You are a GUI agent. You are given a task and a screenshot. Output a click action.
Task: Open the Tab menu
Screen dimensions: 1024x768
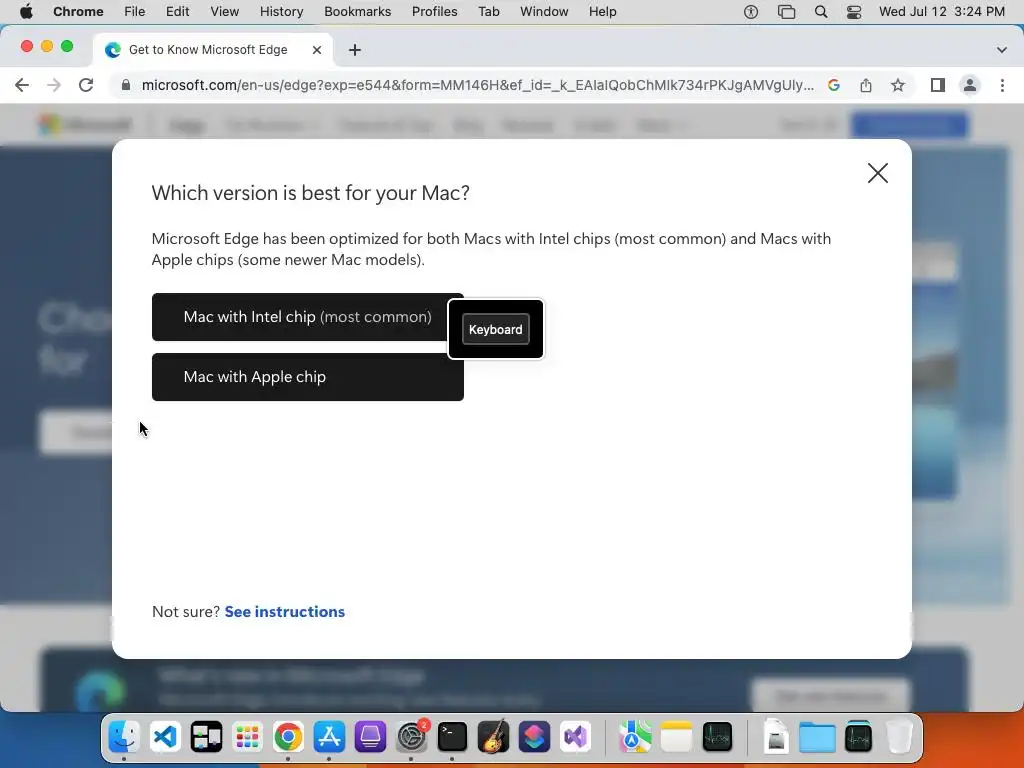(488, 12)
